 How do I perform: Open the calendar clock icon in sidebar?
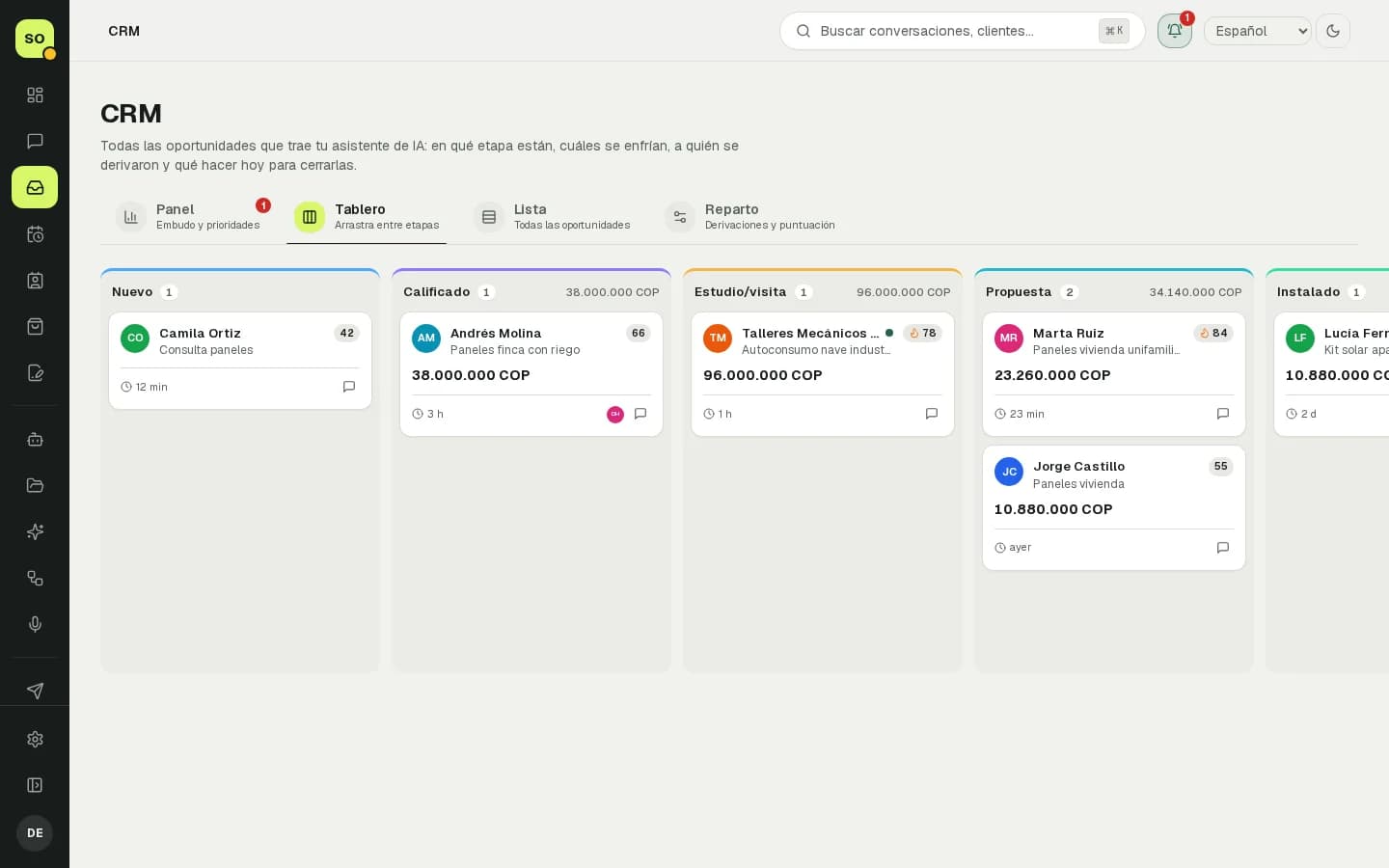35,234
